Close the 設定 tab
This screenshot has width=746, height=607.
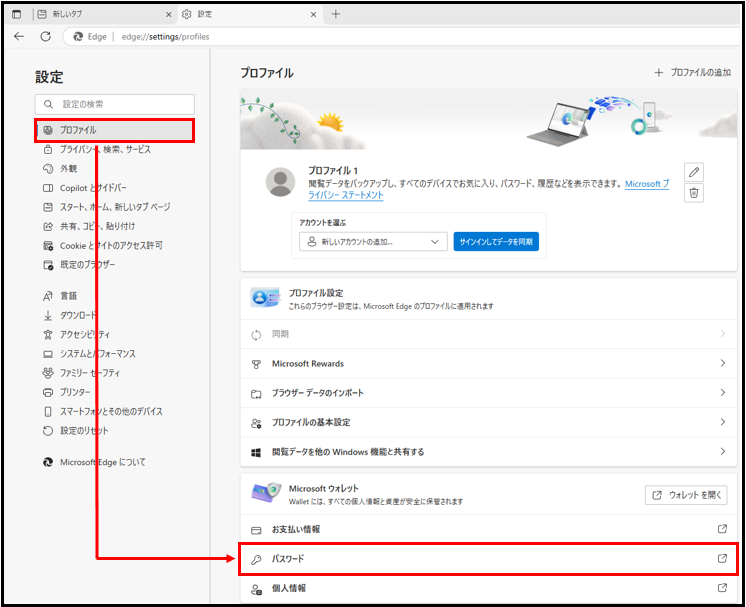click(313, 15)
